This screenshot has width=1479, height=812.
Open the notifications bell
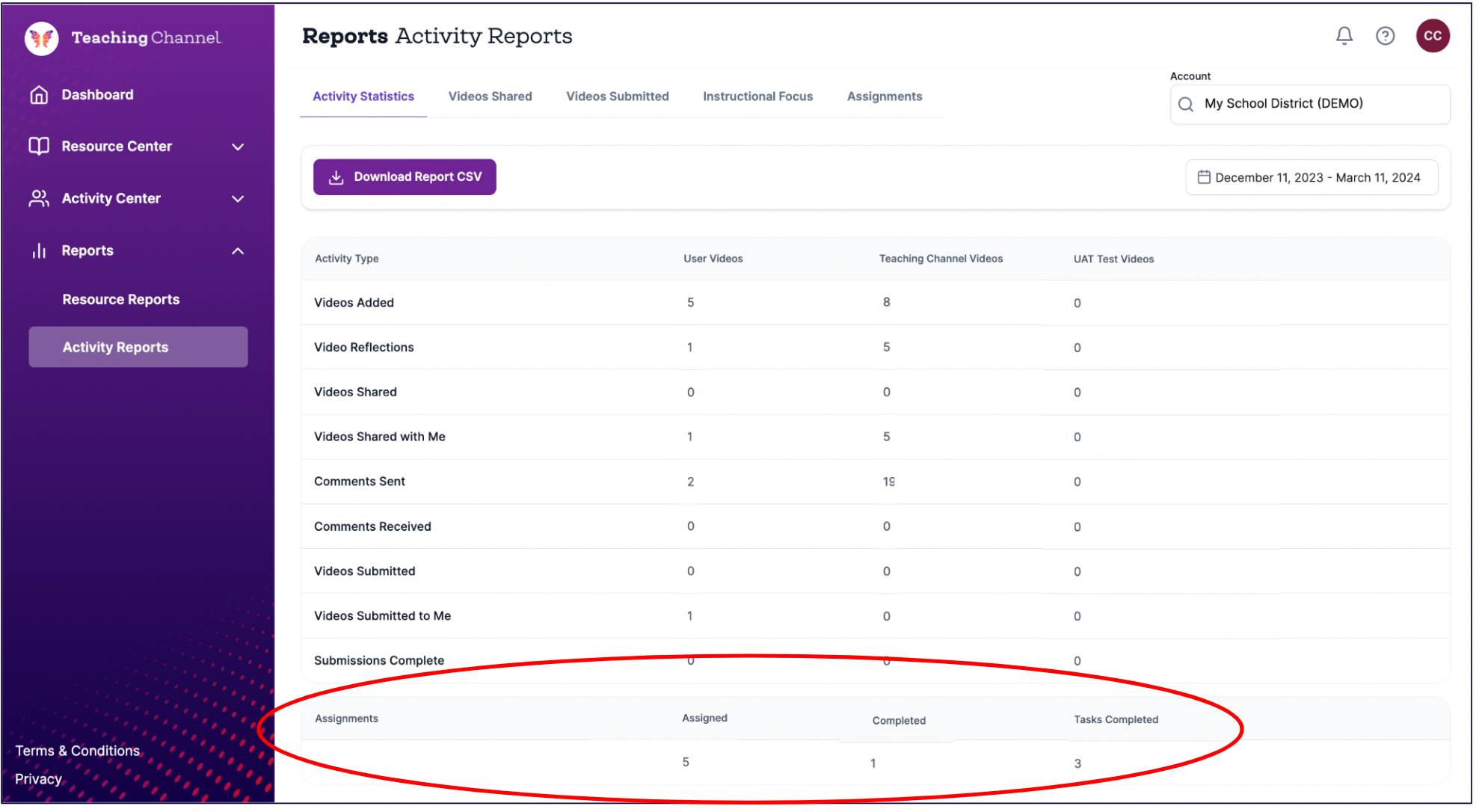point(1344,35)
